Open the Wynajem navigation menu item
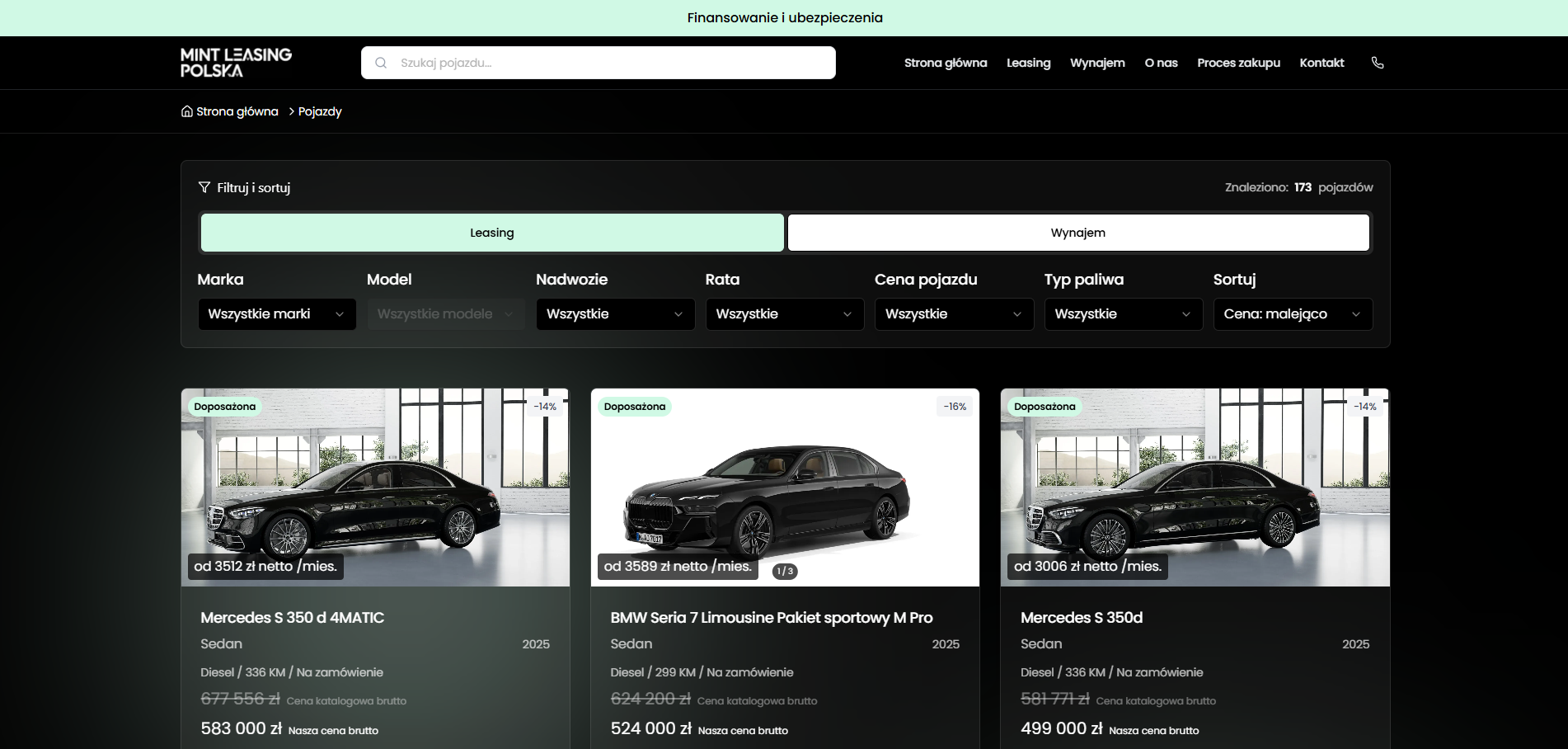This screenshot has width=1568, height=749. (1097, 63)
